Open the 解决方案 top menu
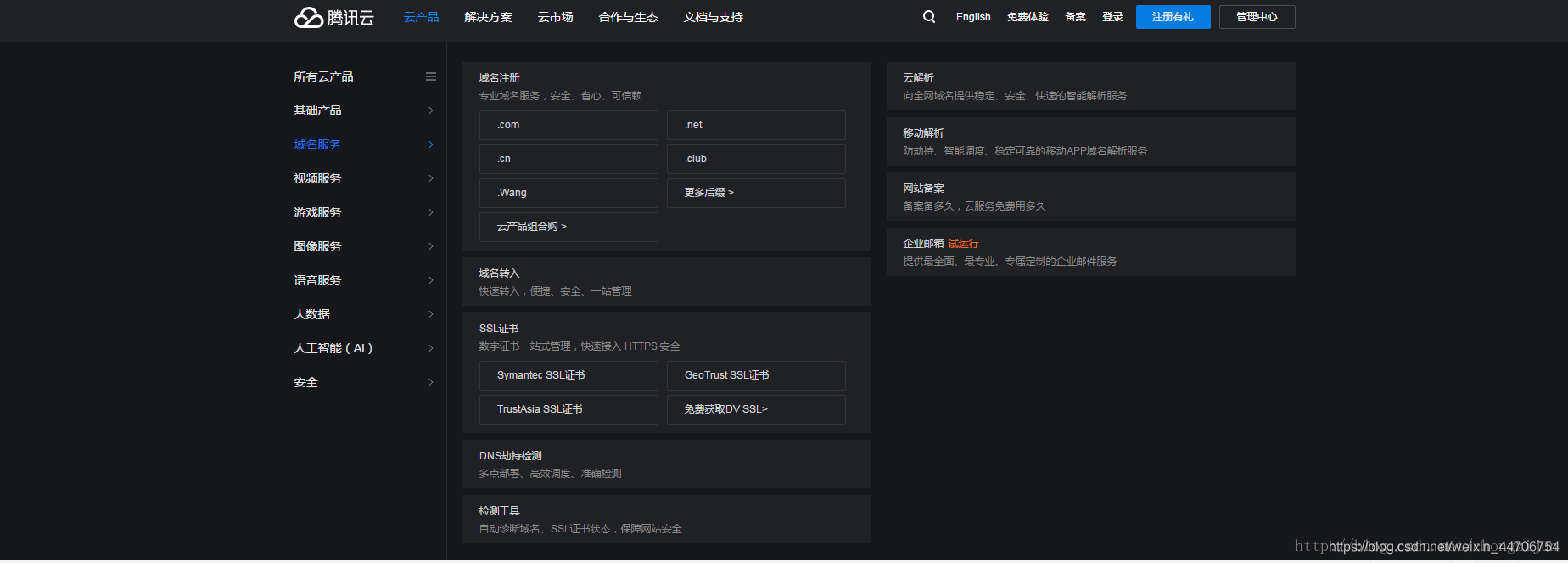The height and width of the screenshot is (563, 1568). [x=488, y=17]
